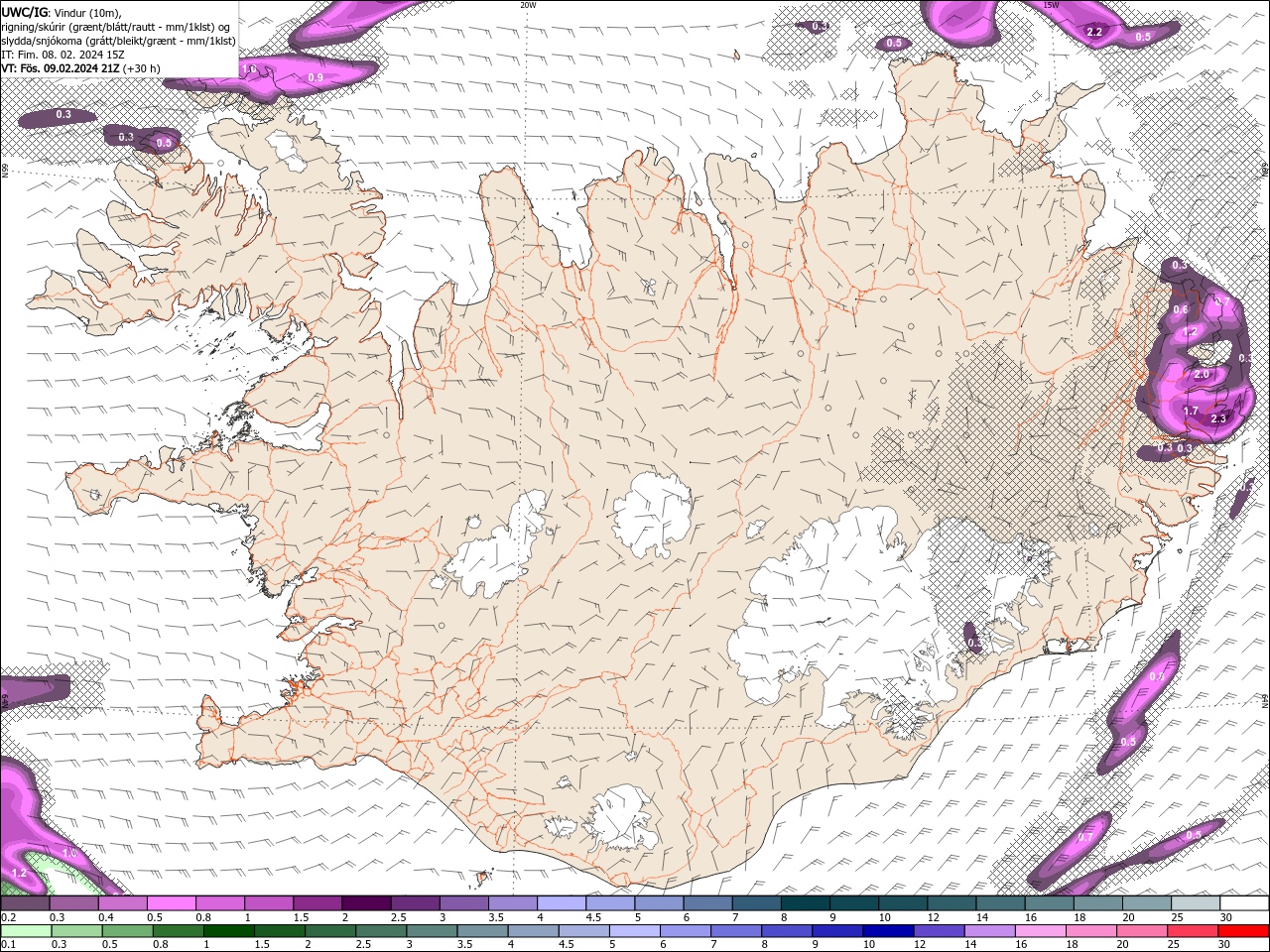Select the '1.0' value in the southwest corner
Screen dimensions: 1270x952
69,853
